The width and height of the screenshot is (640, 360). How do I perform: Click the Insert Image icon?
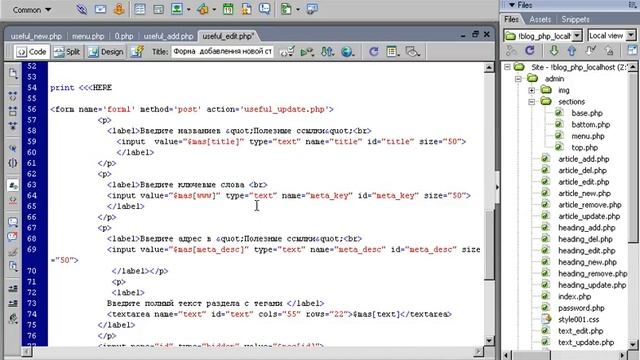click(177, 9)
